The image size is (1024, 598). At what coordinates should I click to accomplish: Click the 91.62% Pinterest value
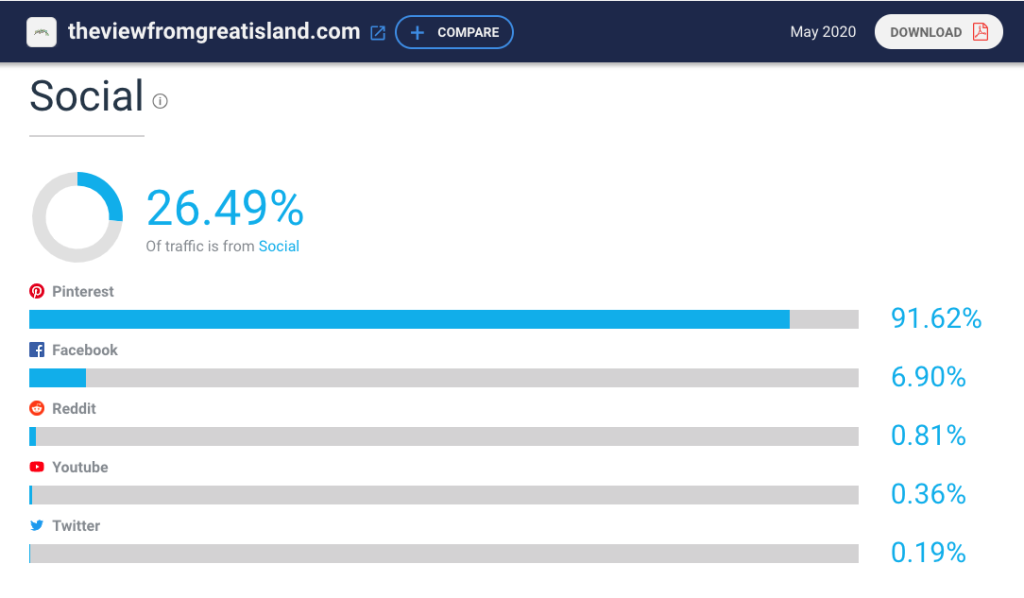[x=936, y=319]
